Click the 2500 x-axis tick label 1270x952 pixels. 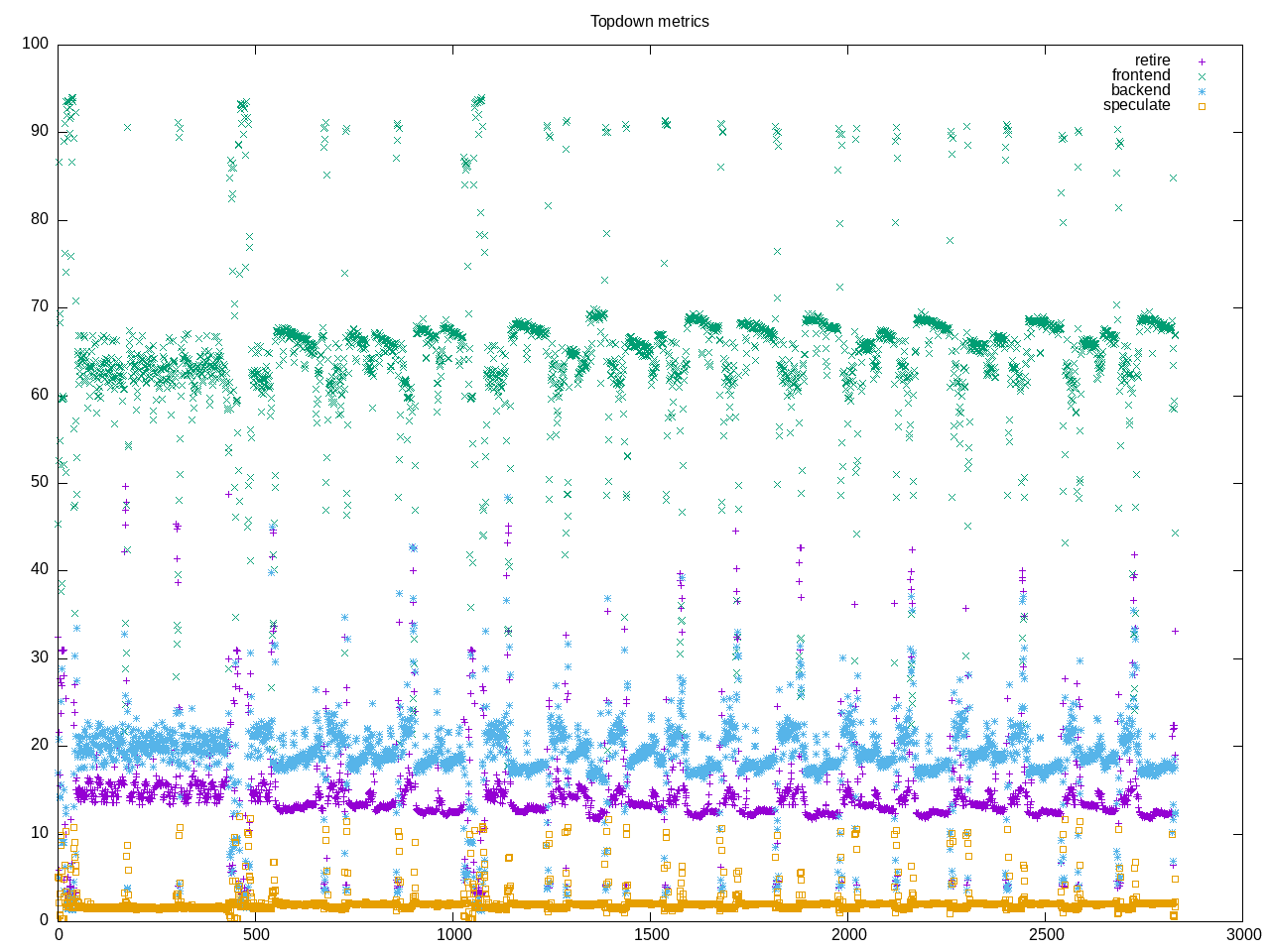pyautogui.click(x=1045, y=934)
